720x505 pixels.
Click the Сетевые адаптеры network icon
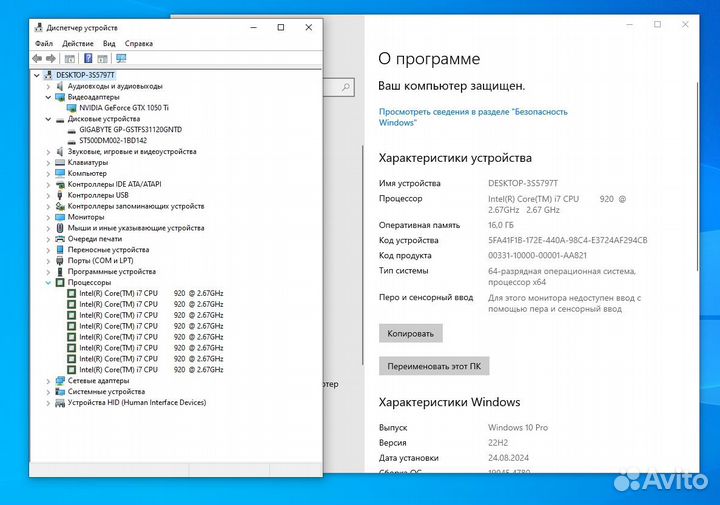[60, 381]
